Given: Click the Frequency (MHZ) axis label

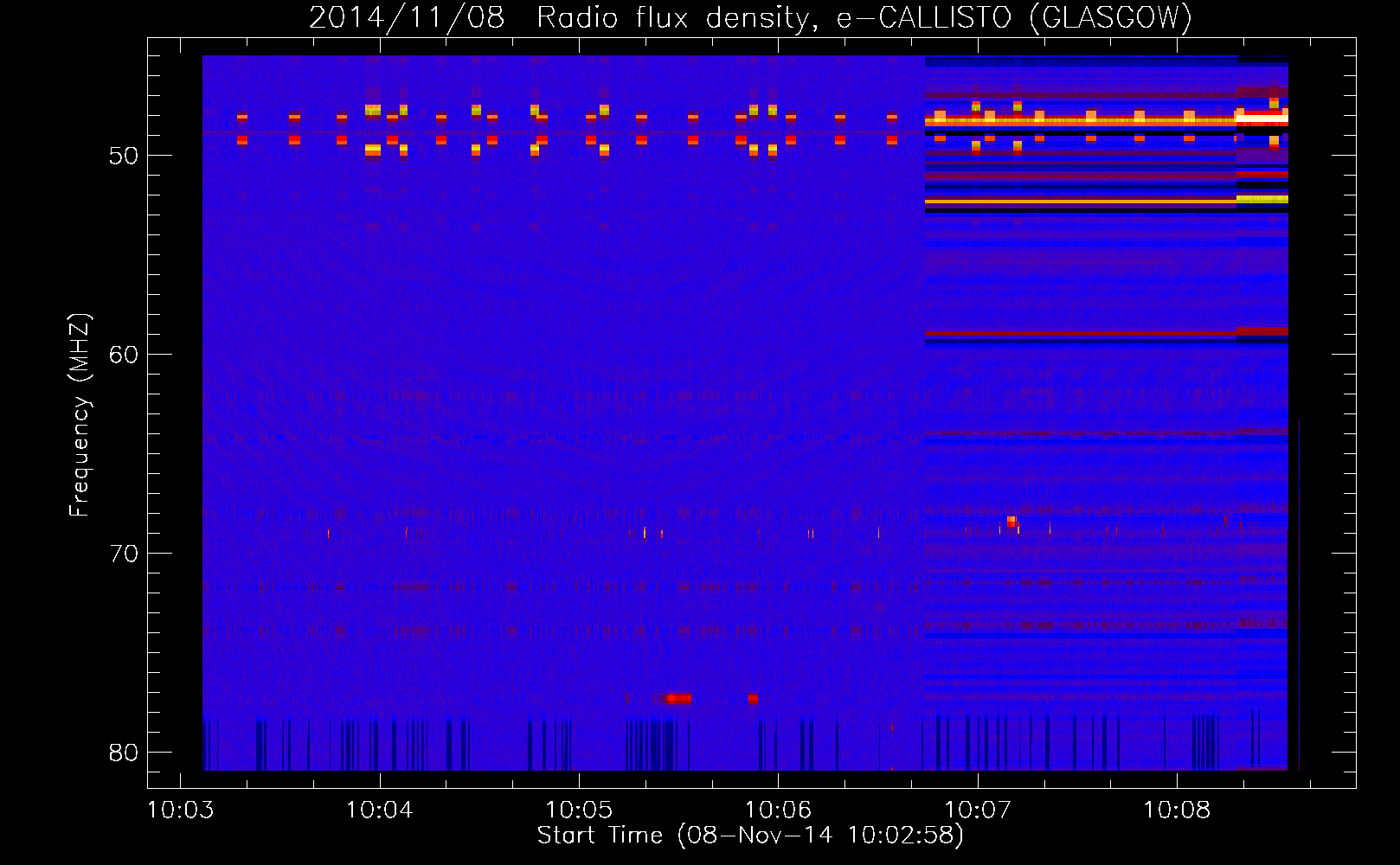Looking at the screenshot, I should coord(80,415).
